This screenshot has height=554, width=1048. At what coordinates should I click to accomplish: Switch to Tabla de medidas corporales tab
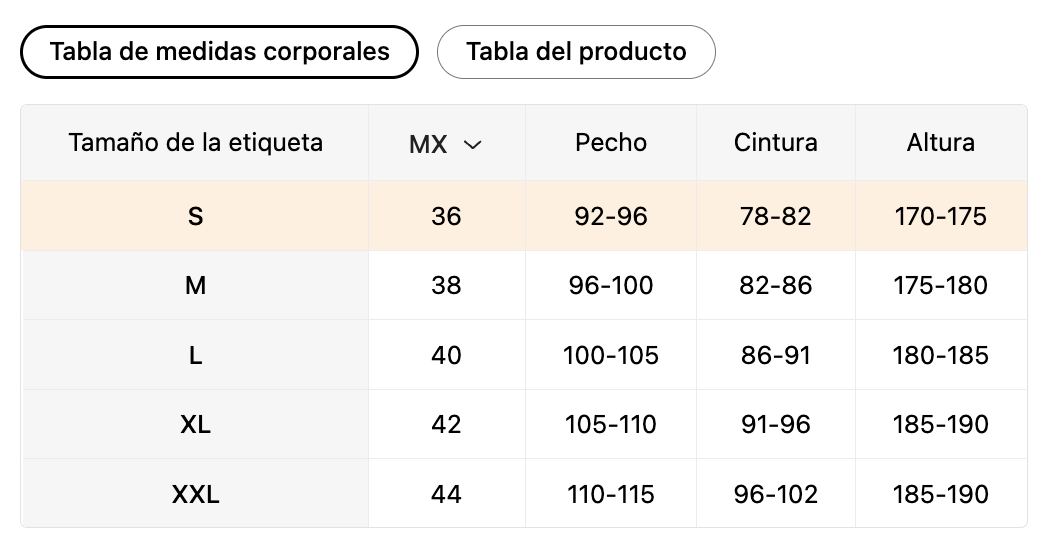[219, 52]
